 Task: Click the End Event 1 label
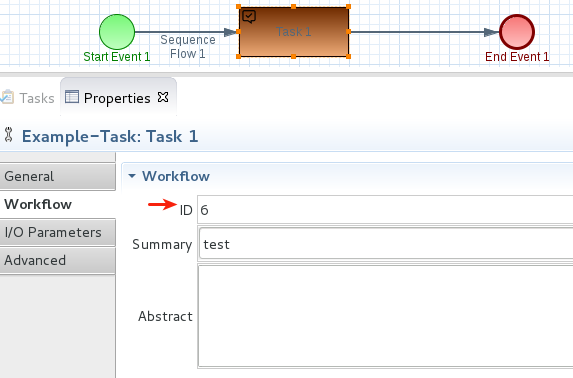coord(517,57)
